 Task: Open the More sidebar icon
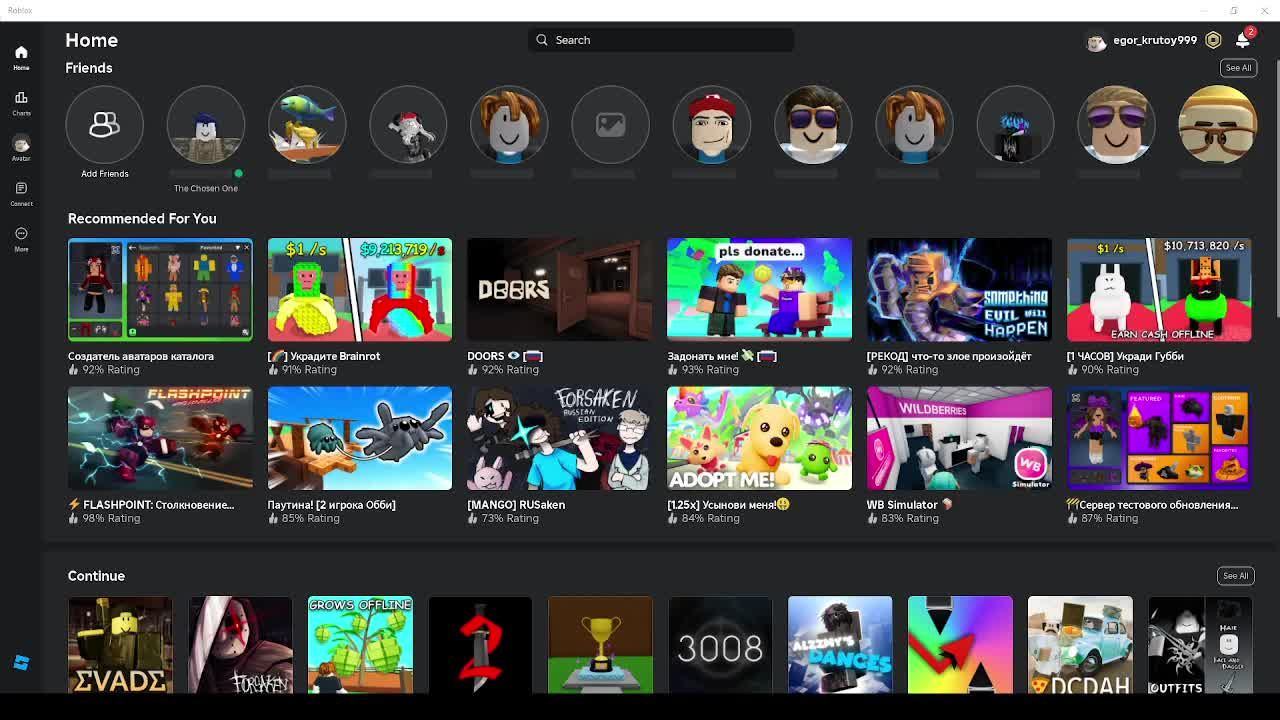tap(21, 238)
